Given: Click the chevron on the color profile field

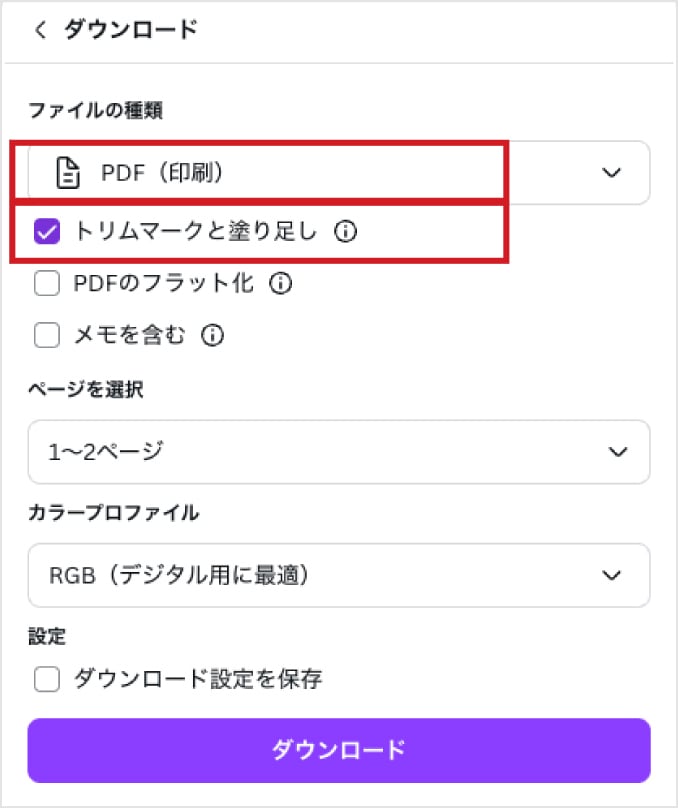Looking at the screenshot, I should click(612, 575).
